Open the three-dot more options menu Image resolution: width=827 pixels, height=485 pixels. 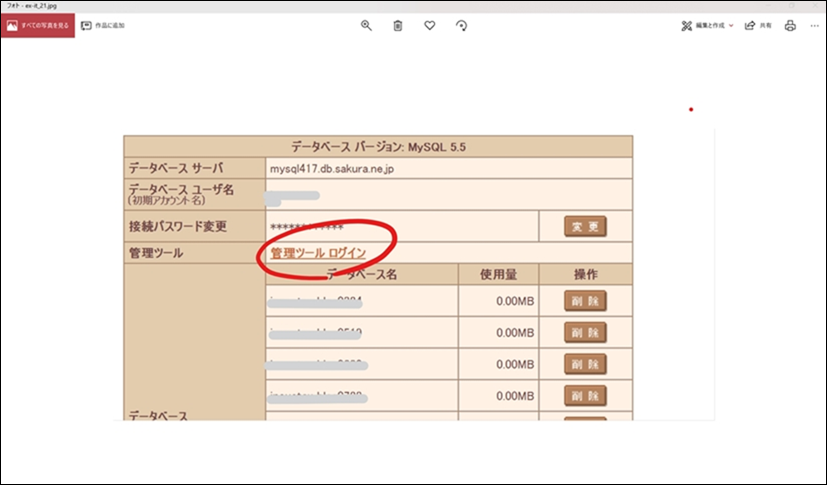click(815, 25)
